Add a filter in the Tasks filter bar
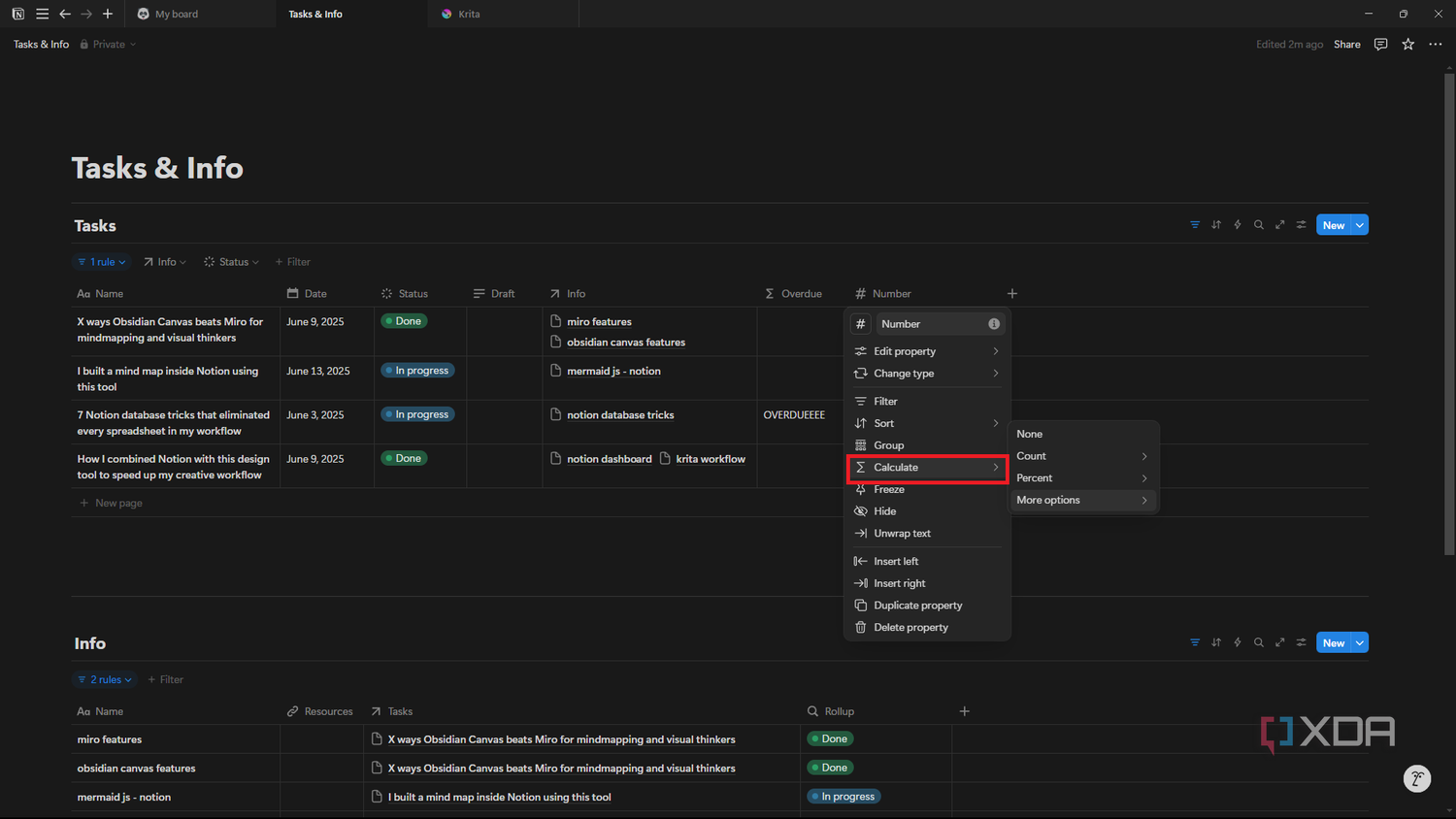This screenshot has width=1456, height=819. click(292, 262)
